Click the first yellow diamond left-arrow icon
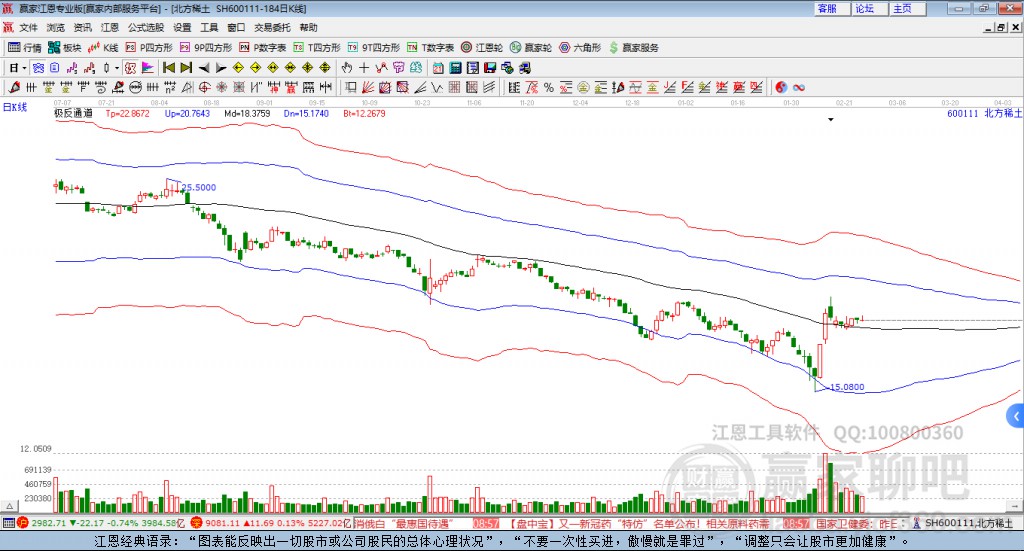Viewport: 1024px width, 551px height. [x=238, y=68]
